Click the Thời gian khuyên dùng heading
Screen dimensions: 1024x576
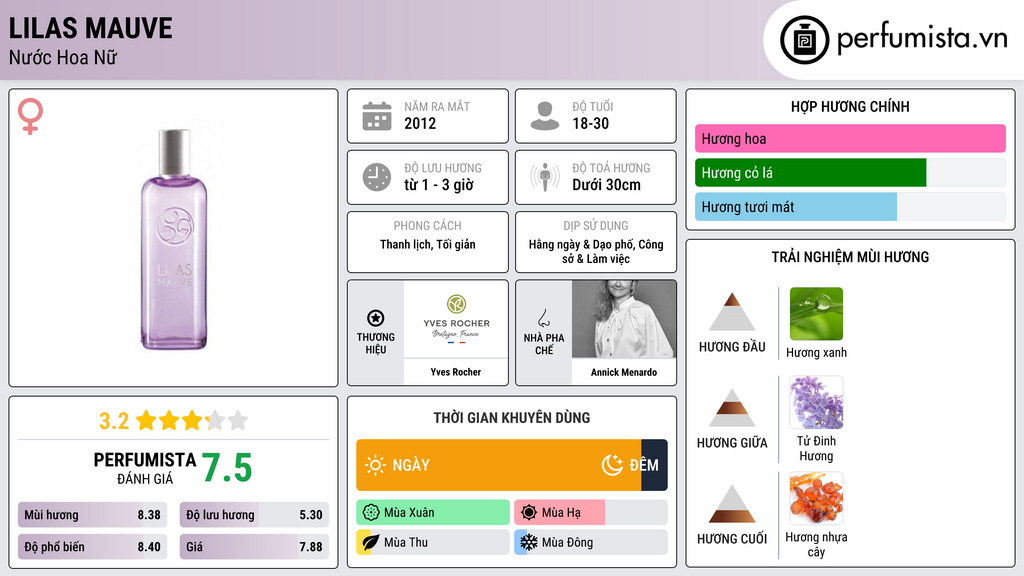point(511,418)
